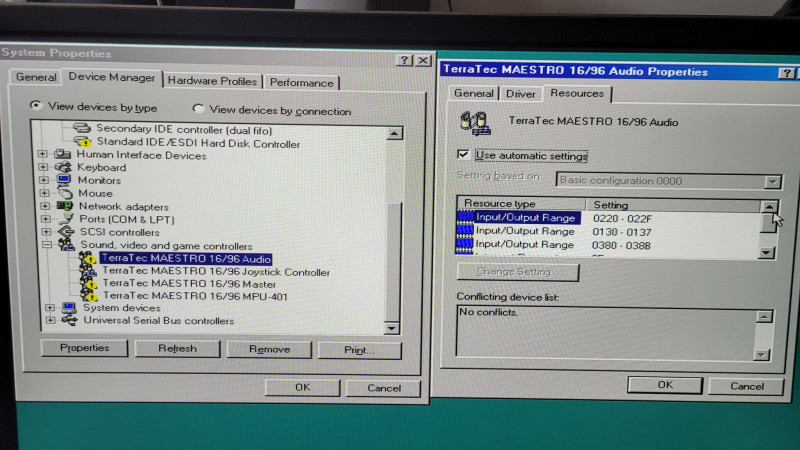The height and width of the screenshot is (450, 800).
Task: Click the Keyboard category icon
Action: 63,167
